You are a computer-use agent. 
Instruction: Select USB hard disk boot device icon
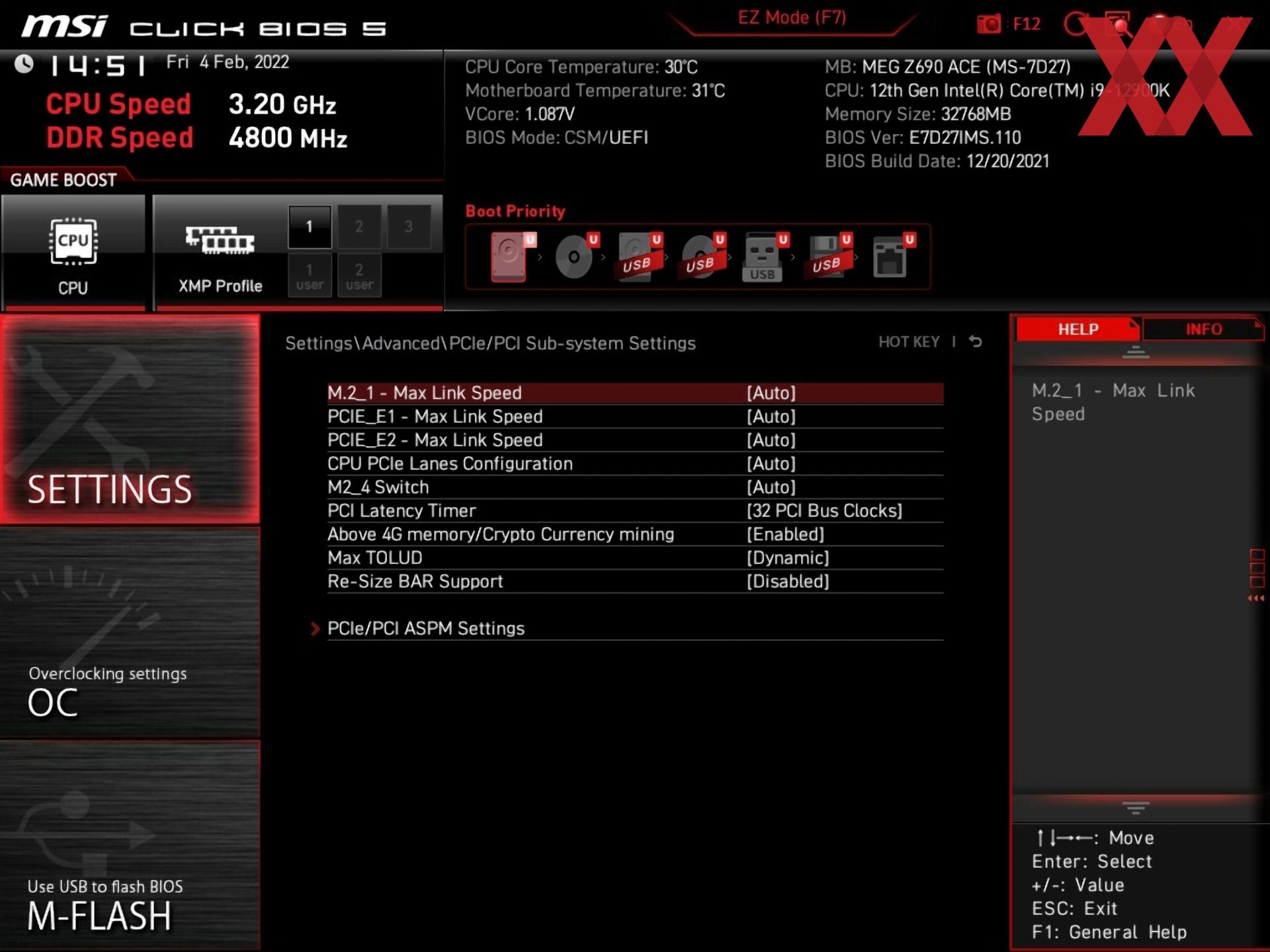pos(639,257)
